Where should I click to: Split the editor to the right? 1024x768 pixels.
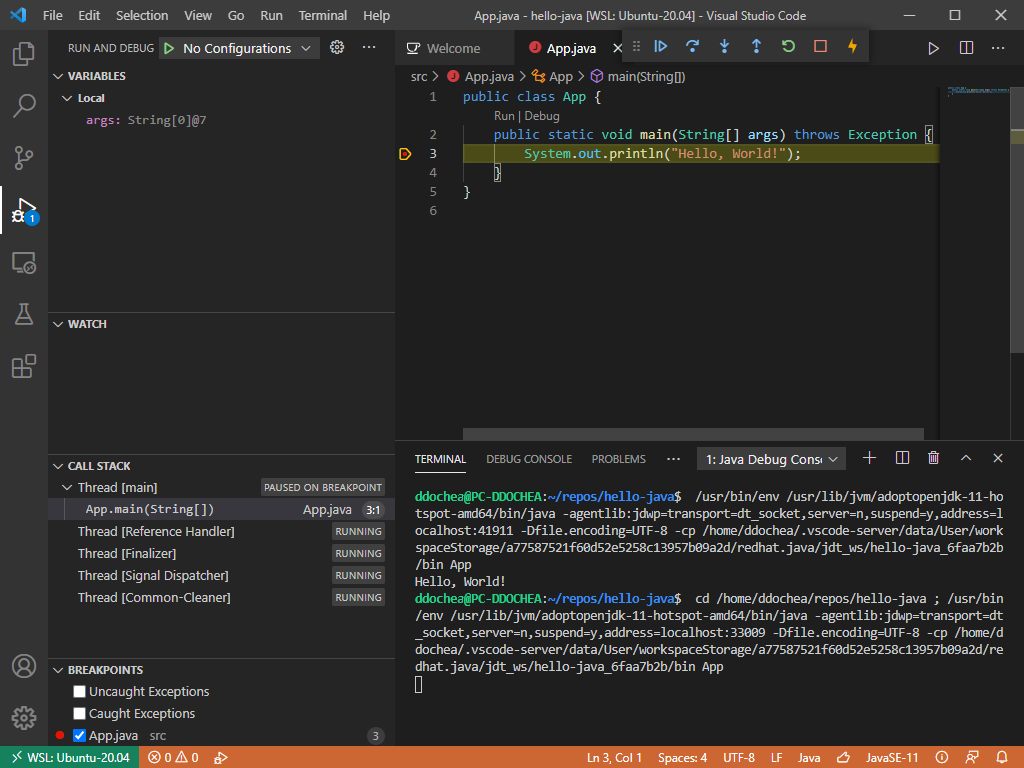(x=966, y=48)
